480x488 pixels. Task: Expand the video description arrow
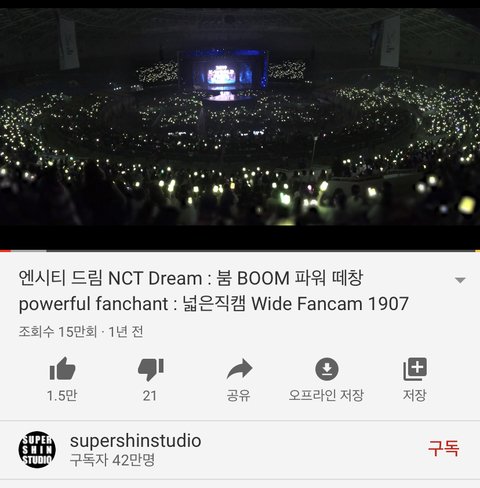point(460,280)
